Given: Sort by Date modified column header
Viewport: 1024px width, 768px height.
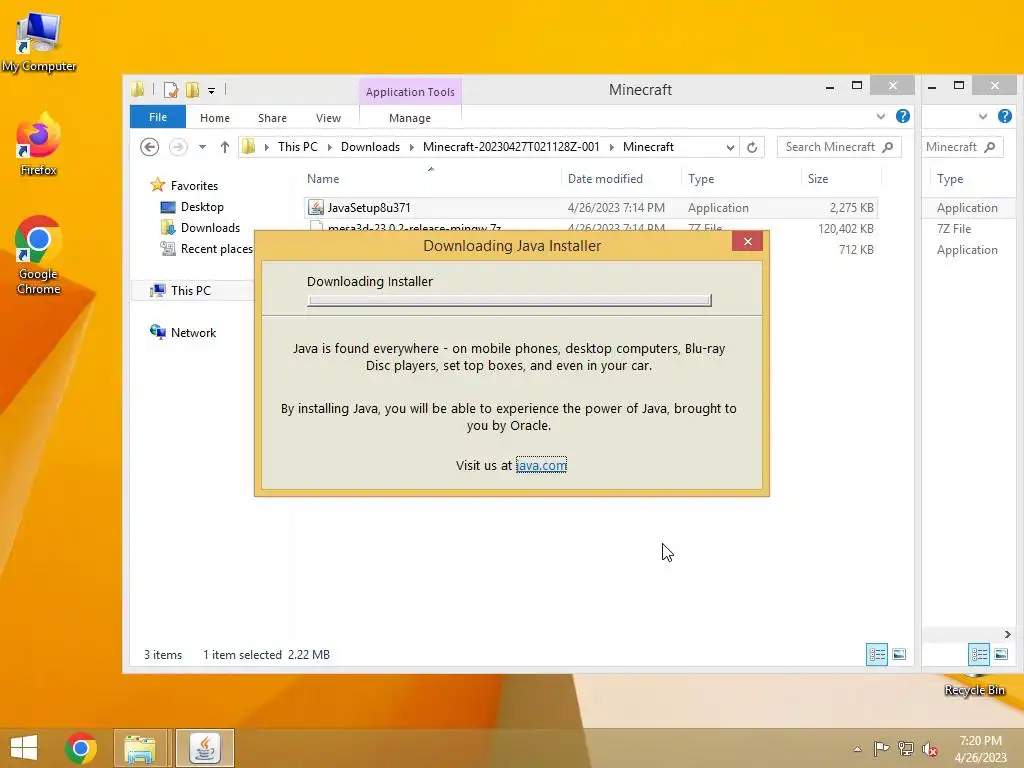Looking at the screenshot, I should [620, 178].
